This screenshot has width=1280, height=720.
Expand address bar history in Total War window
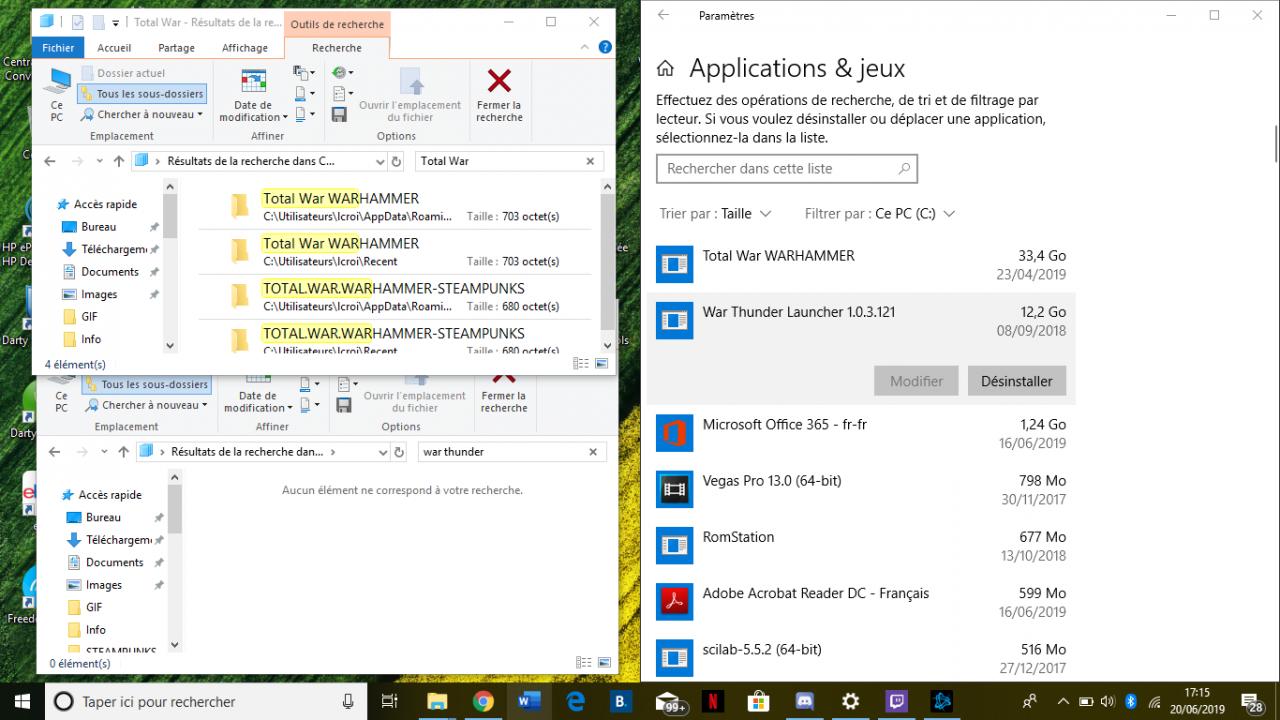[x=380, y=161]
